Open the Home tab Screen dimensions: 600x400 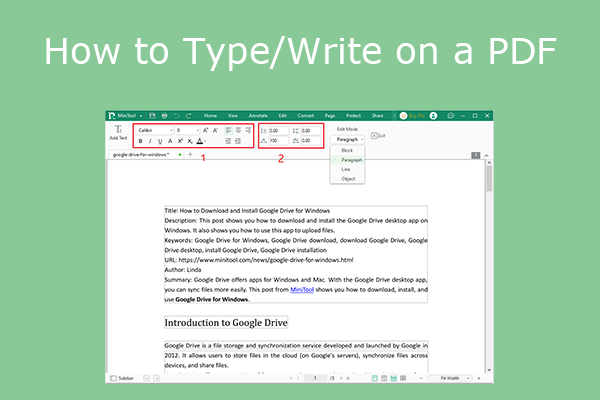[210, 116]
